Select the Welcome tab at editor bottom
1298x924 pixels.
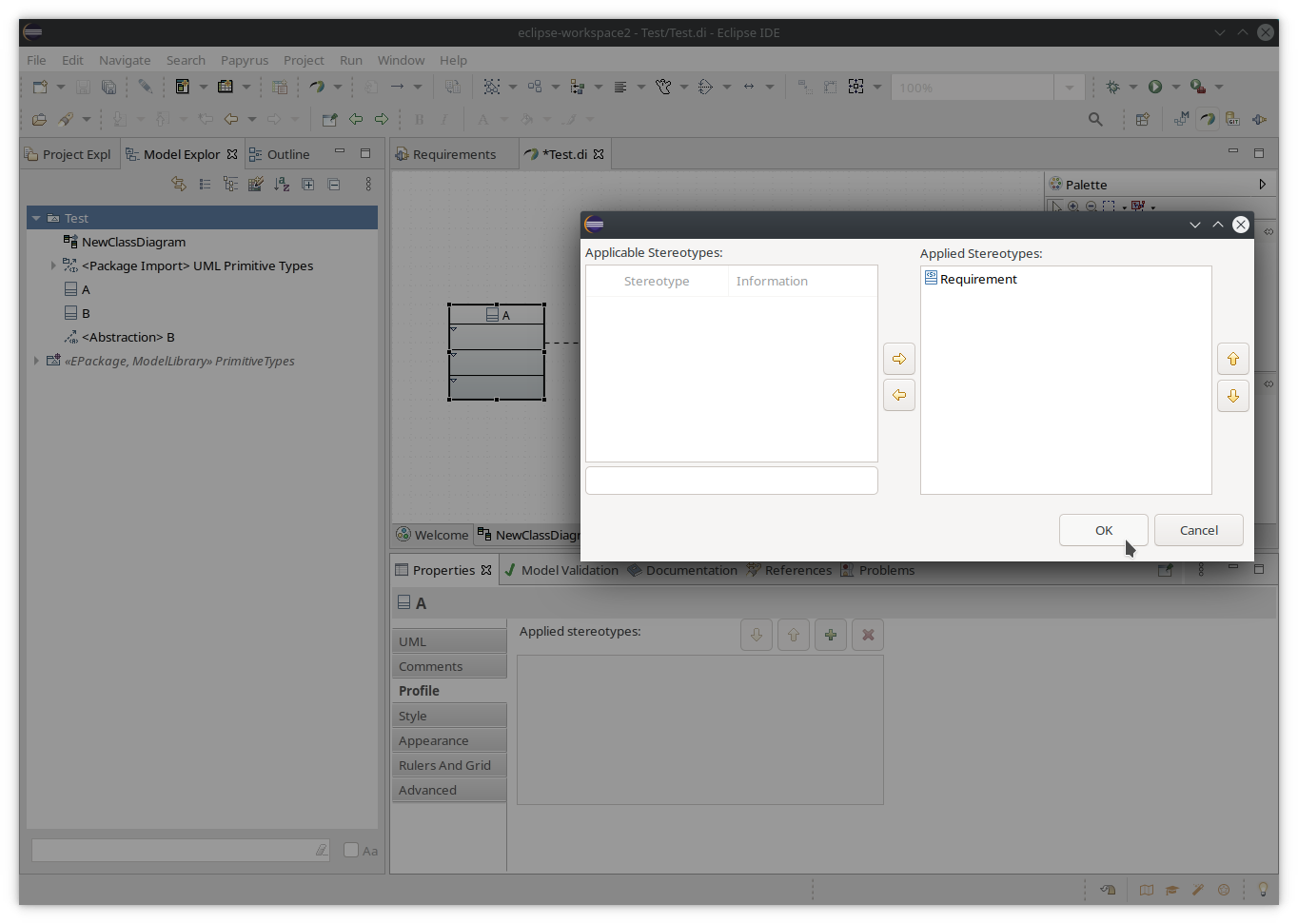click(x=433, y=535)
